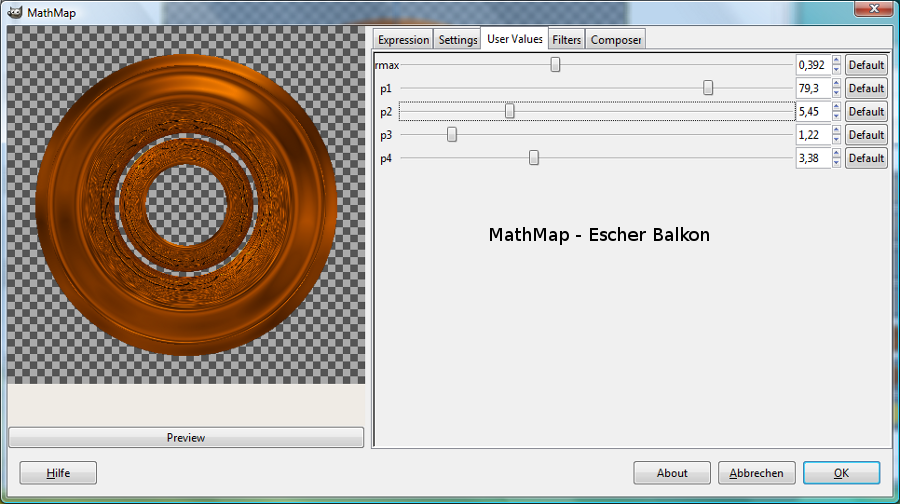Open Hilfe help dialog
The height and width of the screenshot is (504, 900).
[x=58, y=473]
